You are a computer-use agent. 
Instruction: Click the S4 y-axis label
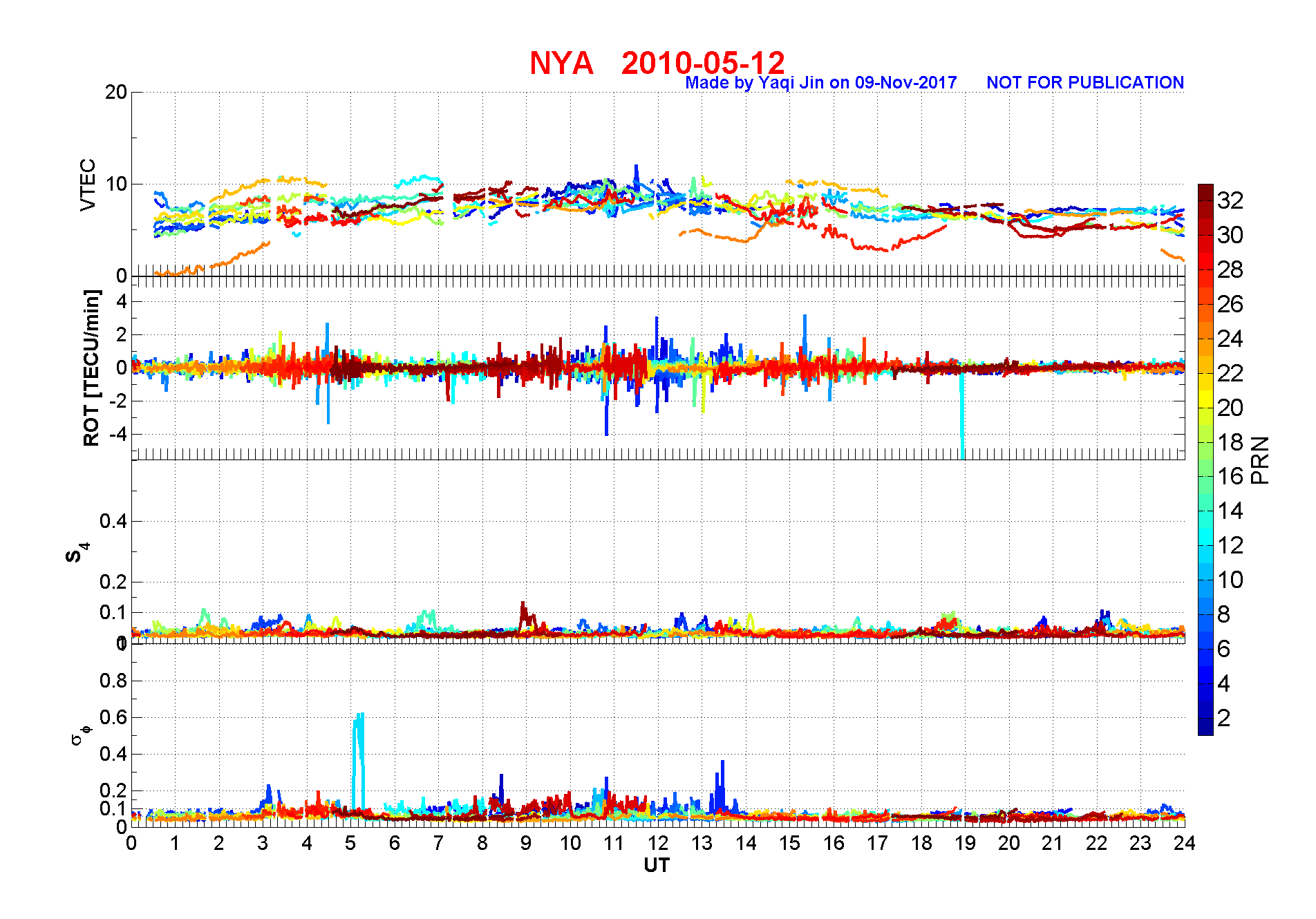tap(77, 552)
